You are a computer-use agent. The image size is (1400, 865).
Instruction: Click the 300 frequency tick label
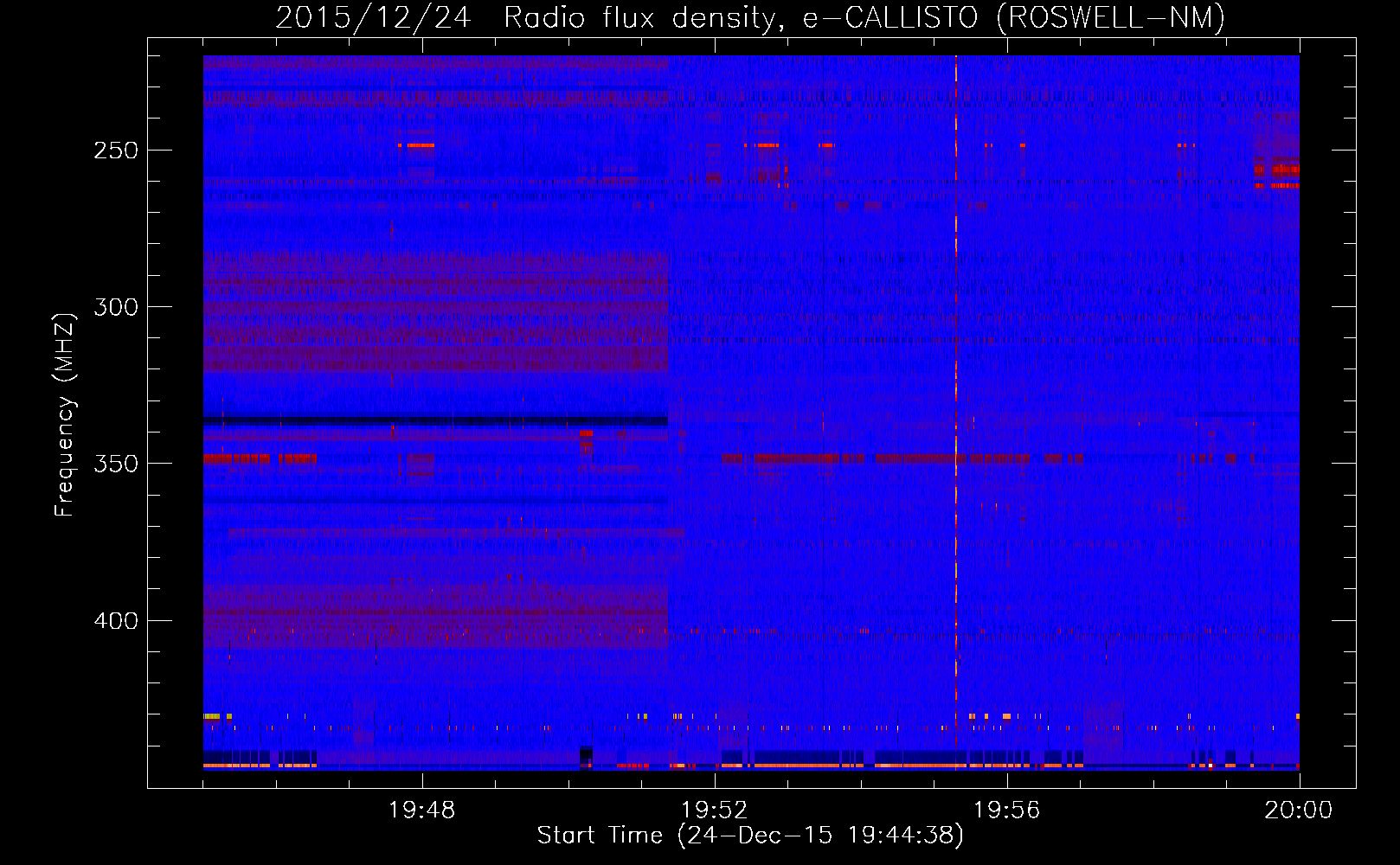116,307
